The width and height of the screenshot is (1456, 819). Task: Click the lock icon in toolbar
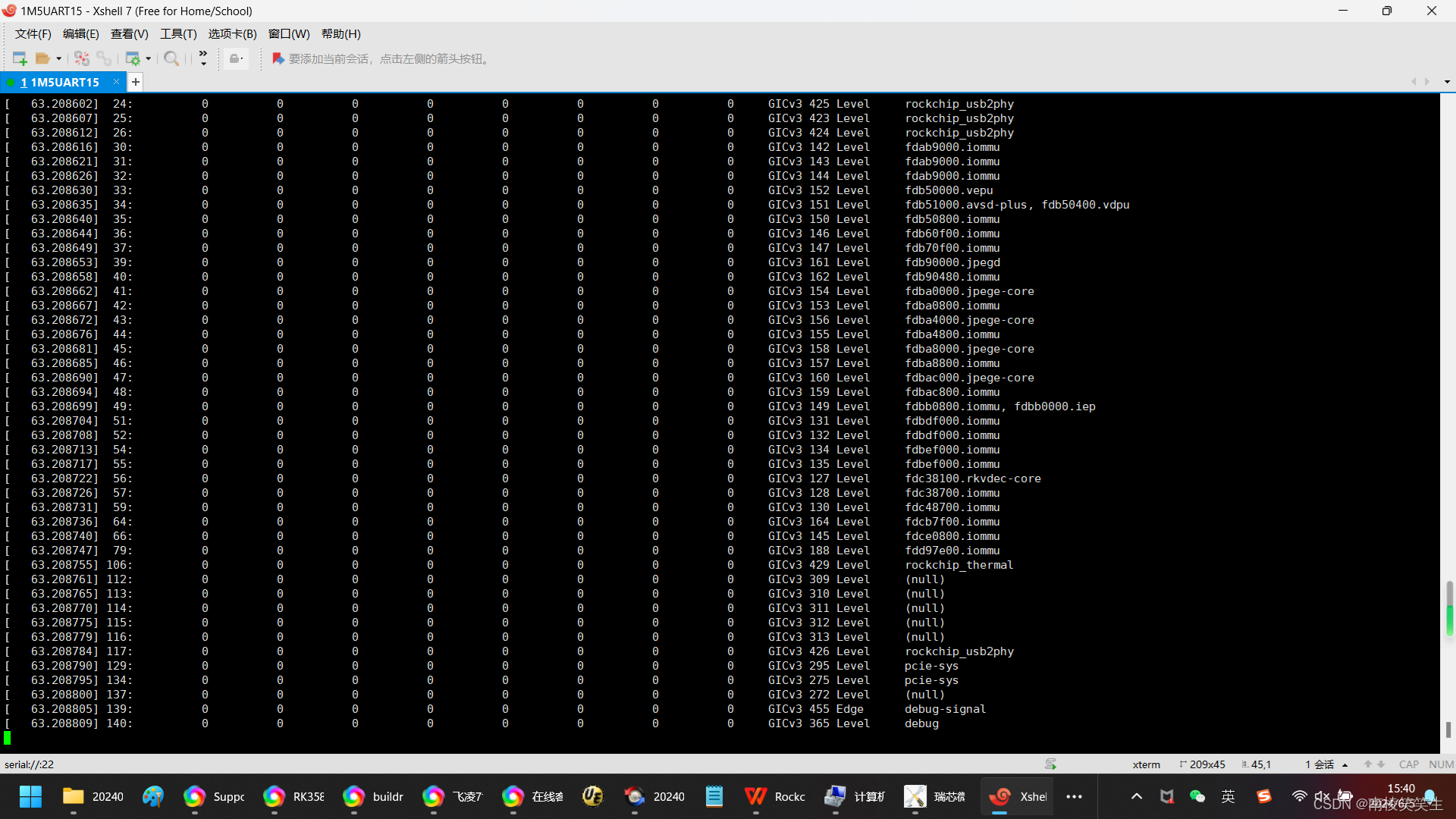[x=235, y=58]
